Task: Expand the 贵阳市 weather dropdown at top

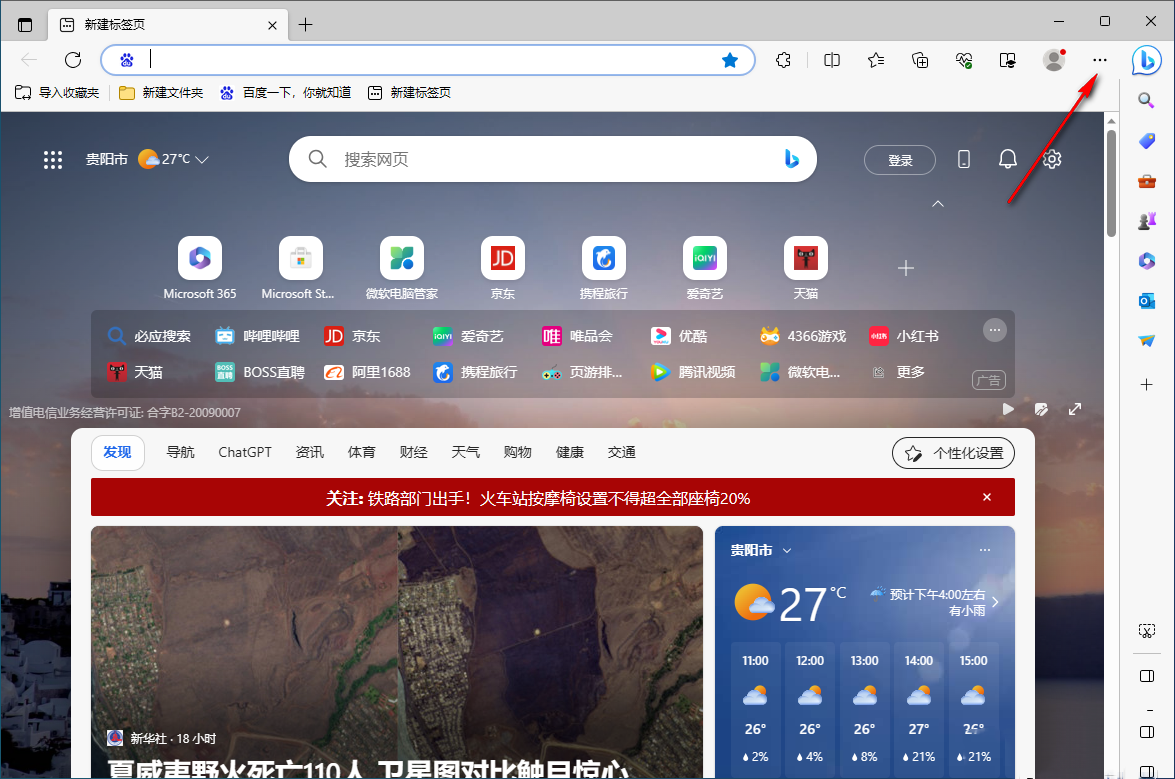Action: coord(202,160)
